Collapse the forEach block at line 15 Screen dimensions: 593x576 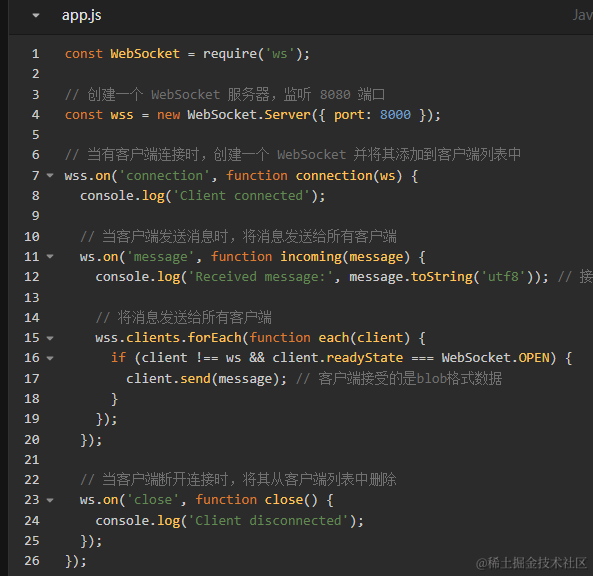click(50, 338)
